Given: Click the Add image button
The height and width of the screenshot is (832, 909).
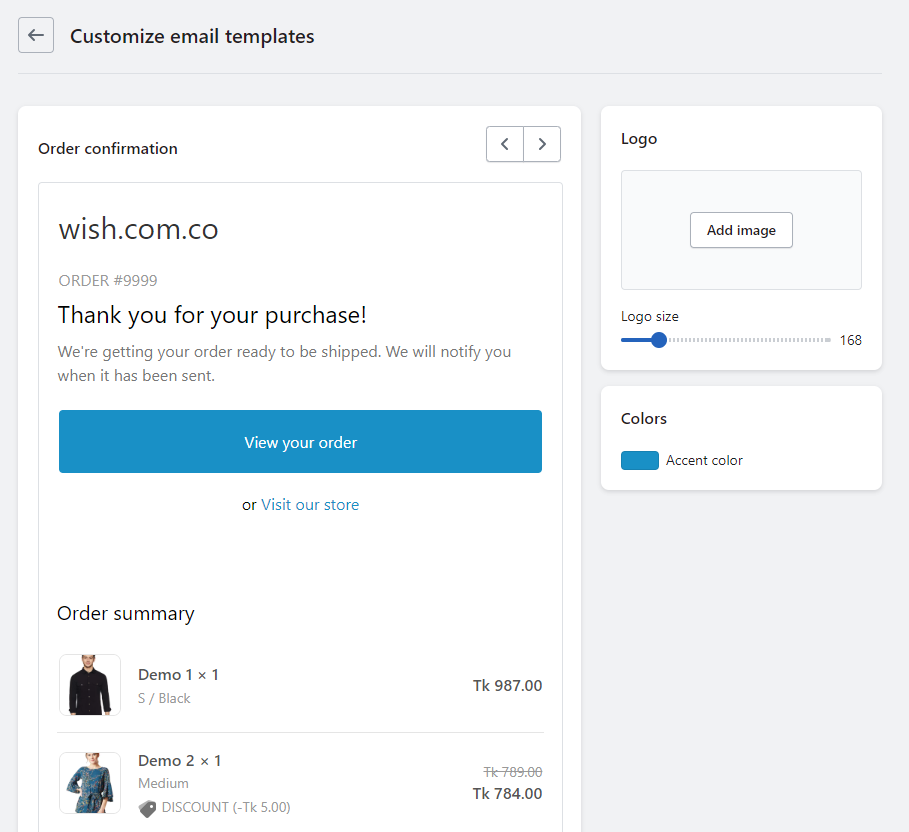Looking at the screenshot, I should [x=741, y=230].
